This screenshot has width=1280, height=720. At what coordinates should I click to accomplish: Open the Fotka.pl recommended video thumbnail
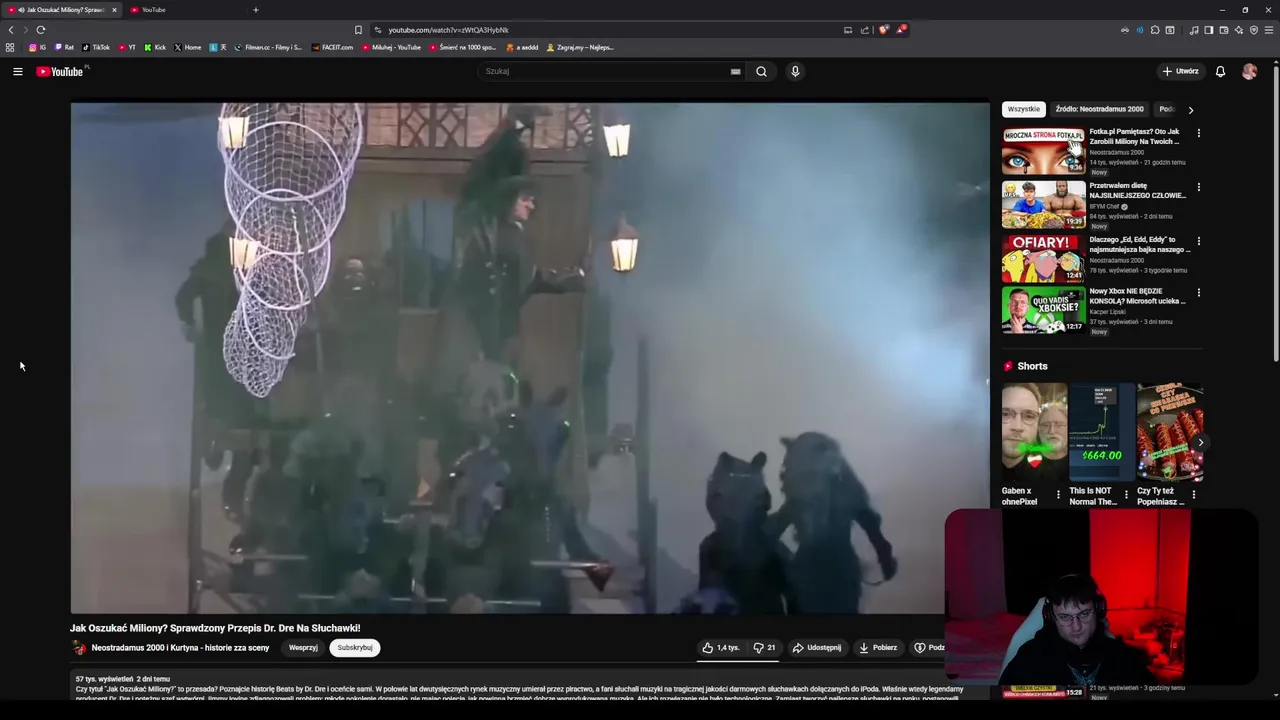point(1043,150)
